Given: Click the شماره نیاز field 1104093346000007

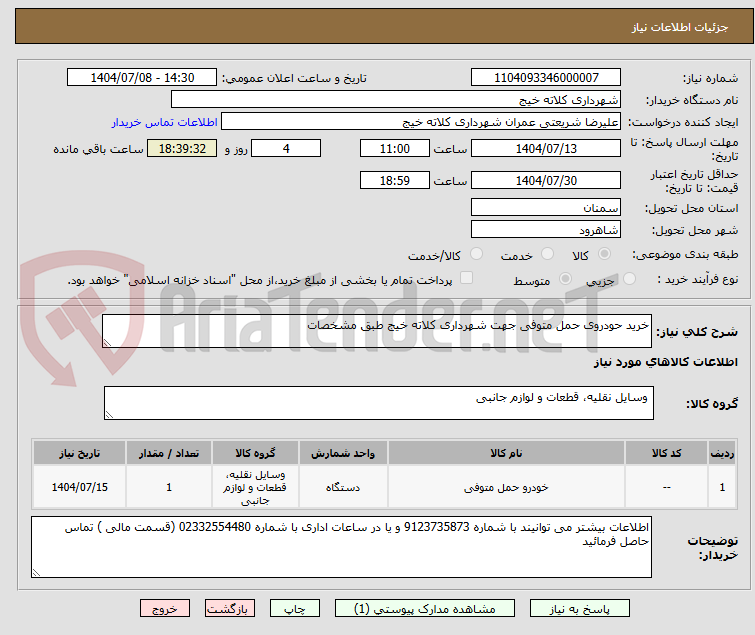Looking at the screenshot, I should 546,78.
